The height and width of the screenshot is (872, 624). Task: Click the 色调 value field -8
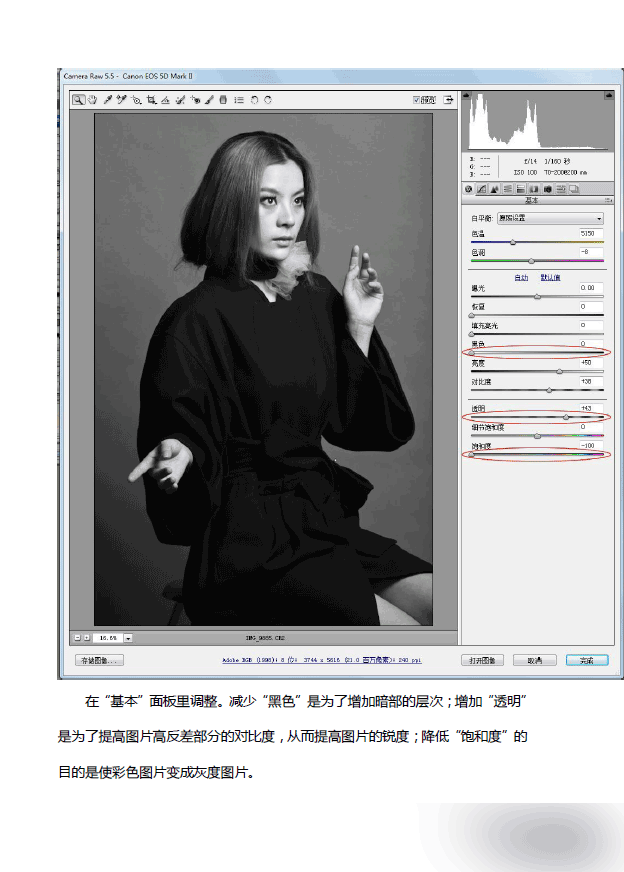click(x=591, y=252)
